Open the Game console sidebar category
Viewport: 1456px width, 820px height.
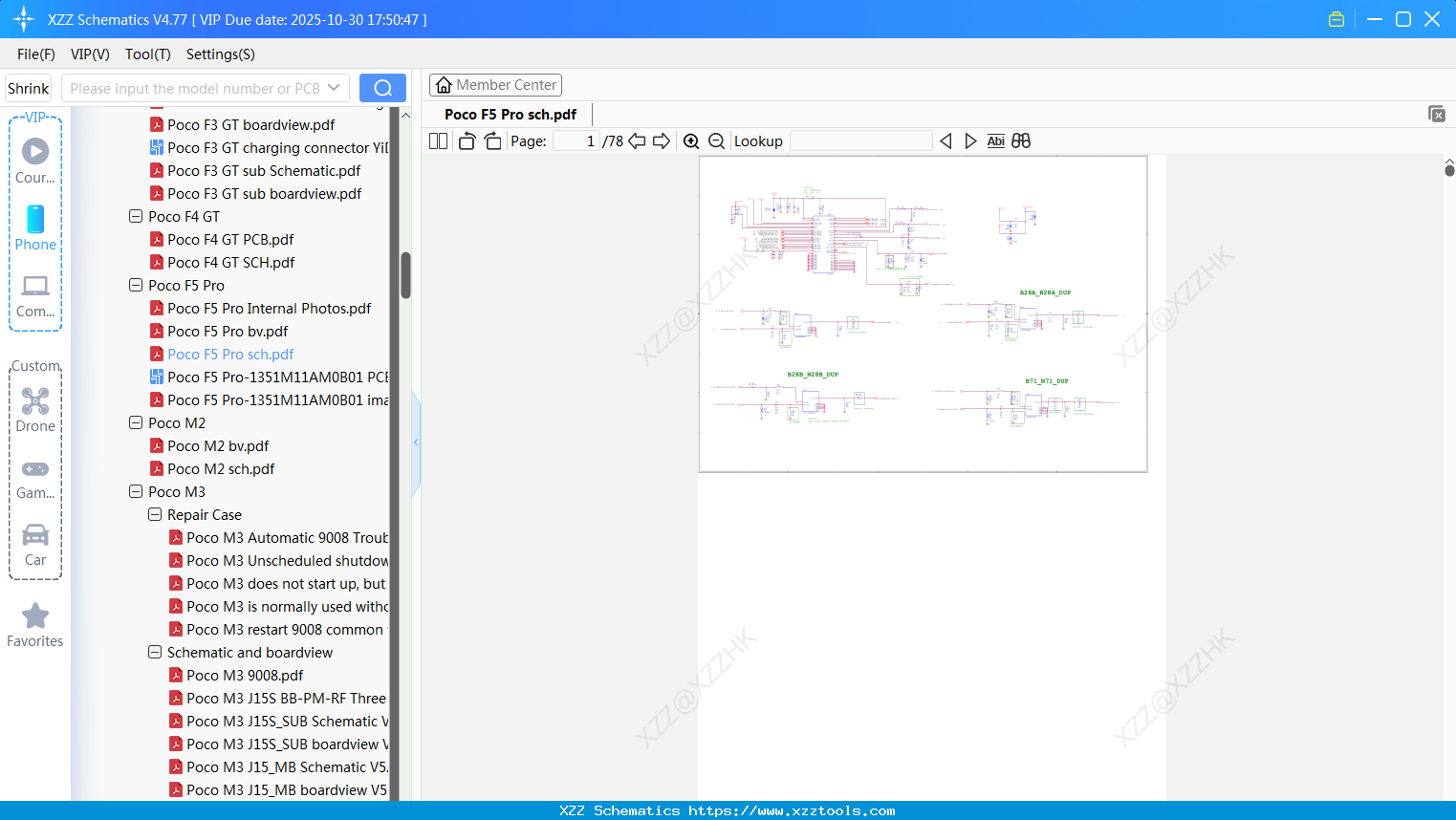pos(35,479)
